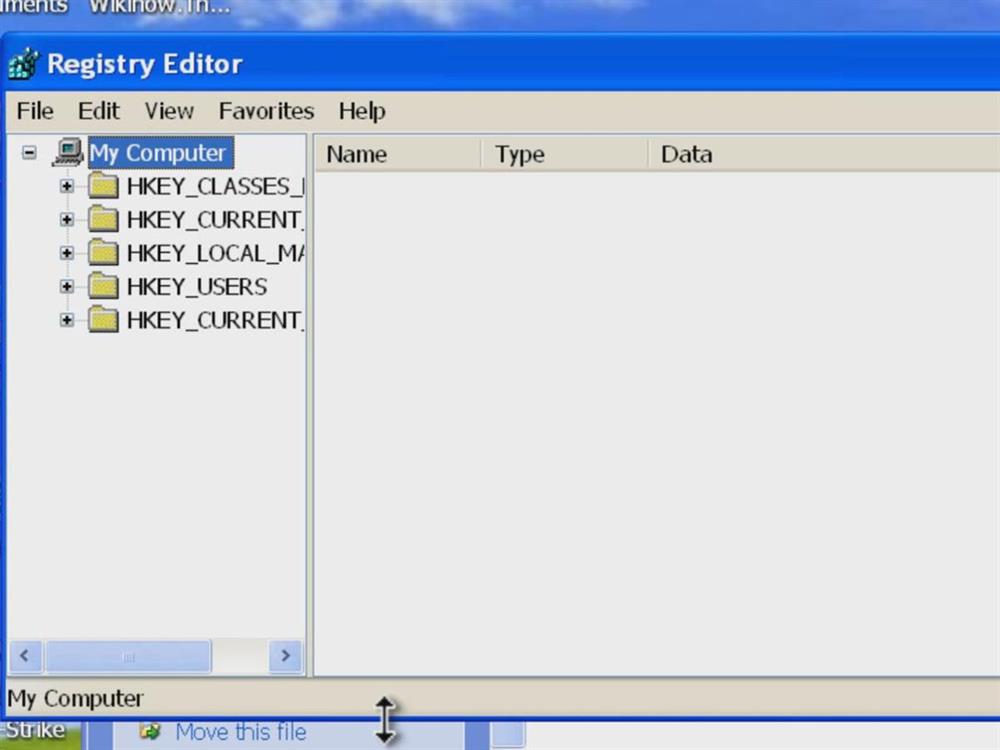The image size is (1000, 750).
Task: Click the My Computer computer icon
Action: (x=67, y=153)
